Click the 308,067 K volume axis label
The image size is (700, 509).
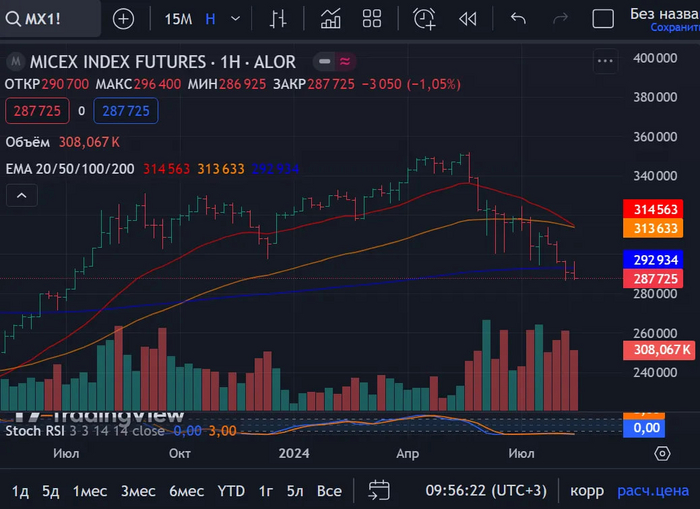click(x=659, y=350)
